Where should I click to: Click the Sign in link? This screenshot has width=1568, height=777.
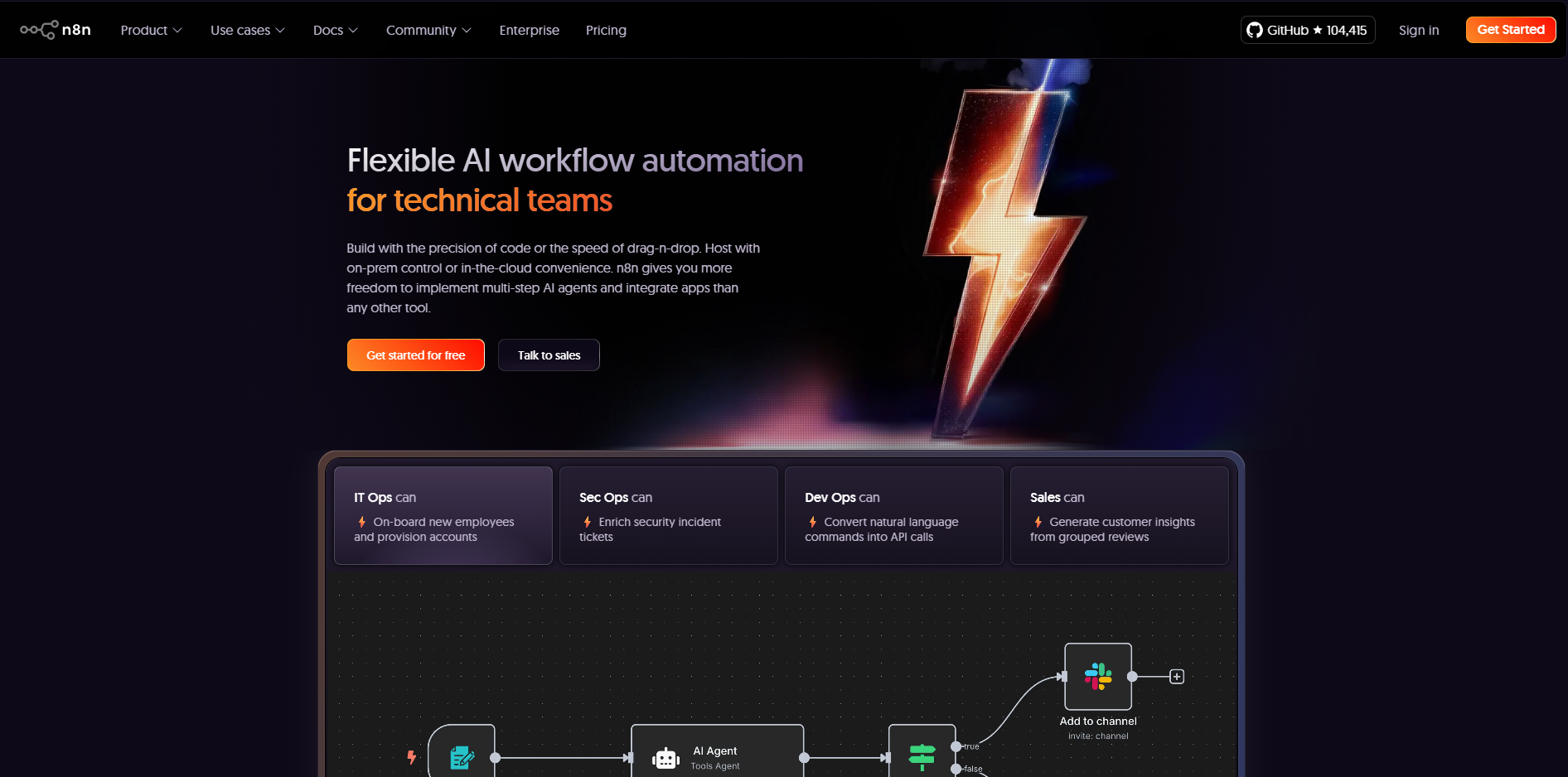(1418, 30)
